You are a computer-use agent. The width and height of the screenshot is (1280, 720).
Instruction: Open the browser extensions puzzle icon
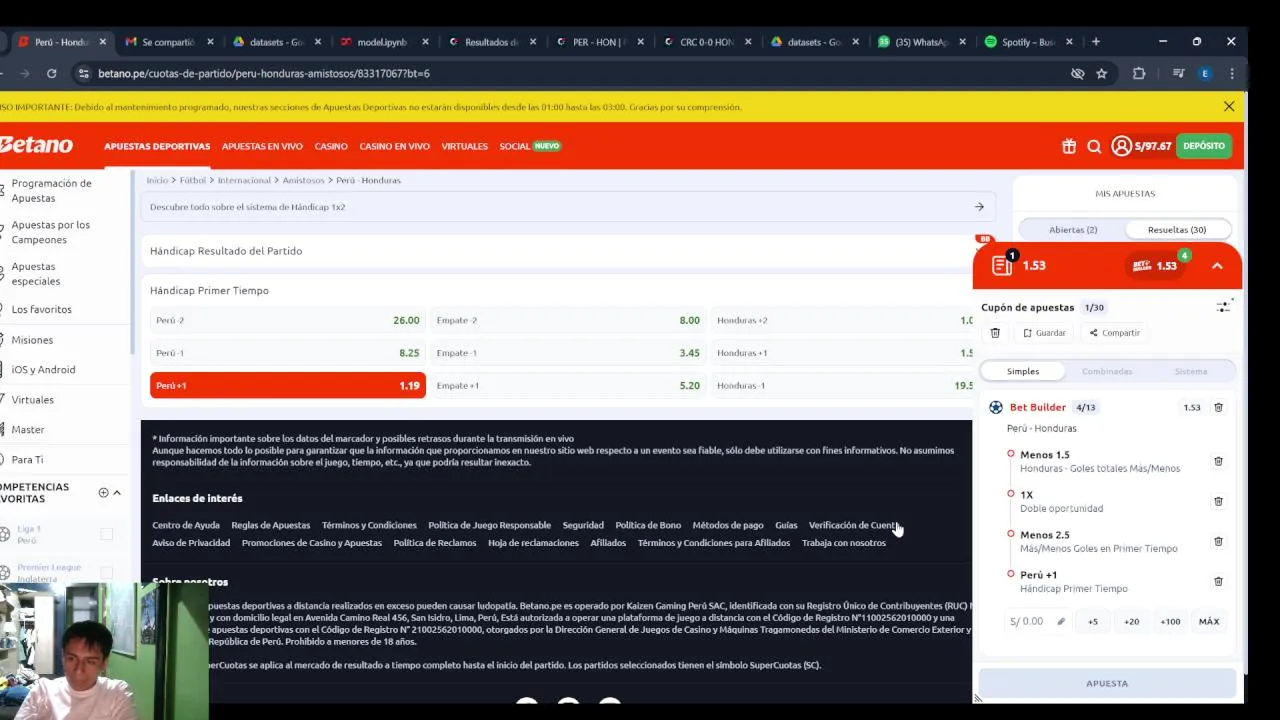coord(1139,73)
